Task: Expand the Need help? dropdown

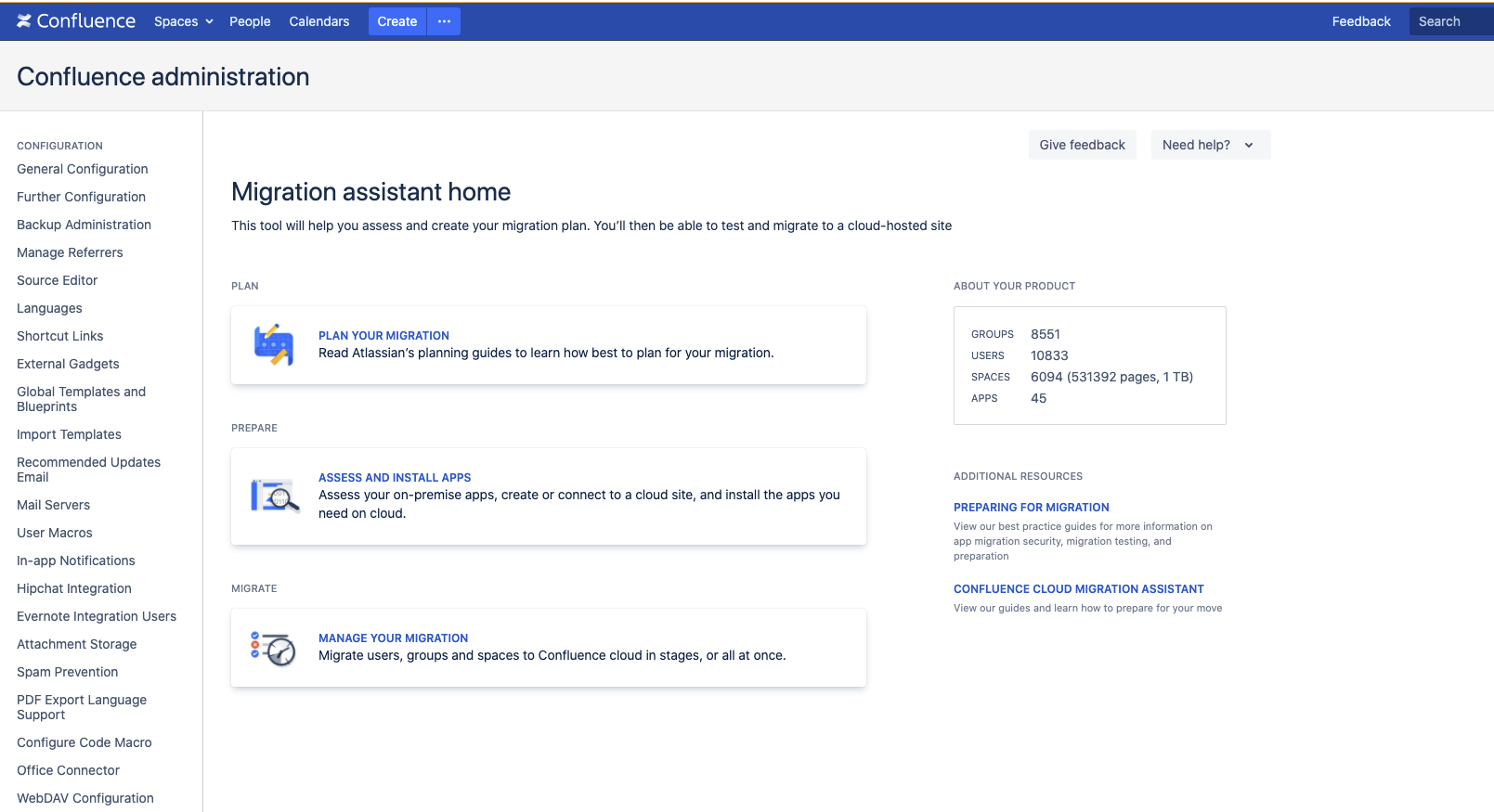Action: coord(1211,145)
